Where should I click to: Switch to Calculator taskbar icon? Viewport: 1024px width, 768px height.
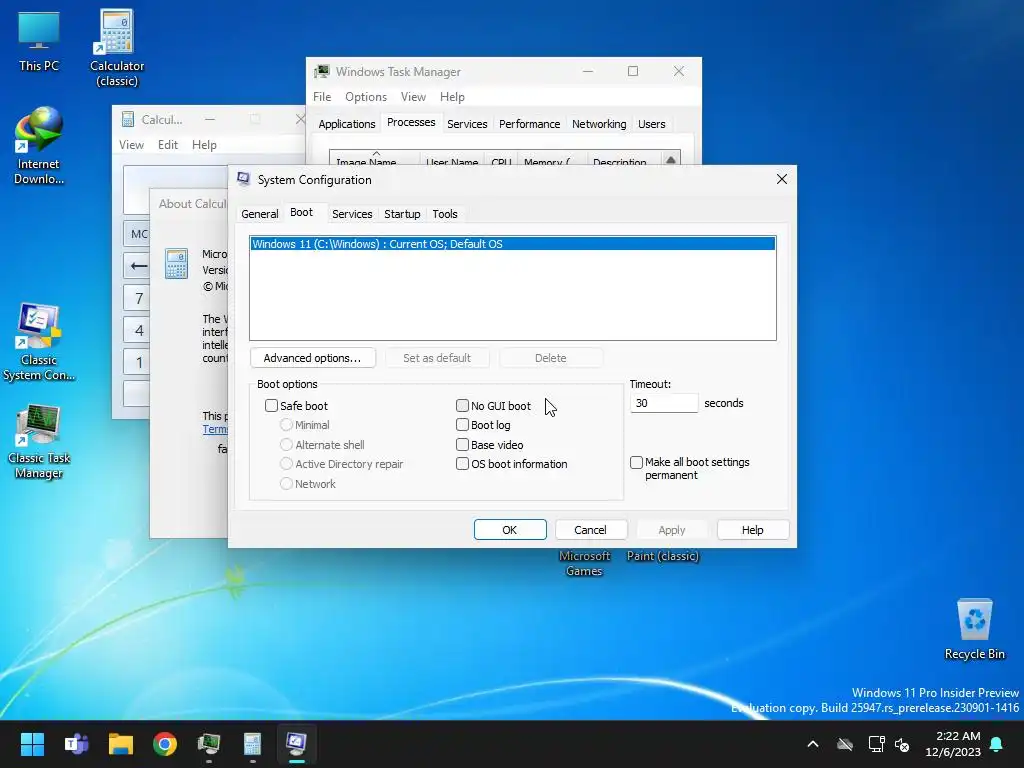click(253, 744)
